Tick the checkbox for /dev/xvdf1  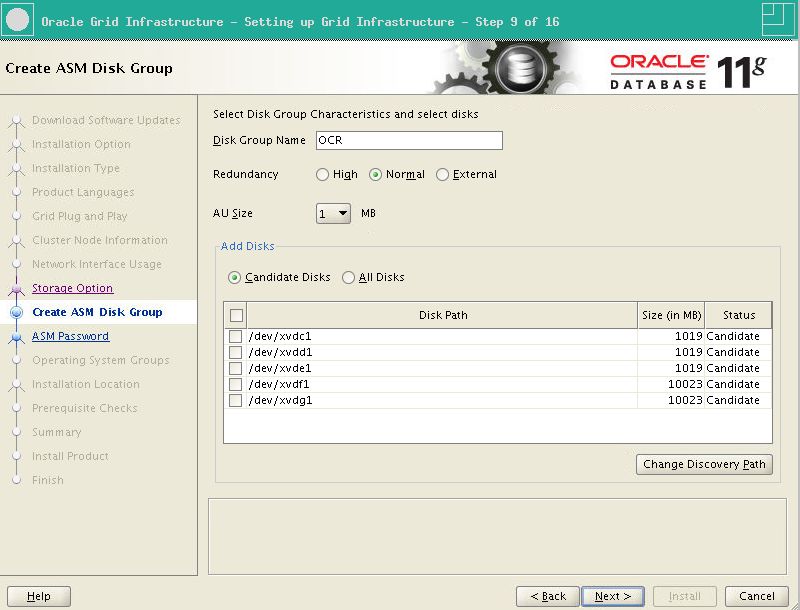pyautogui.click(x=236, y=385)
